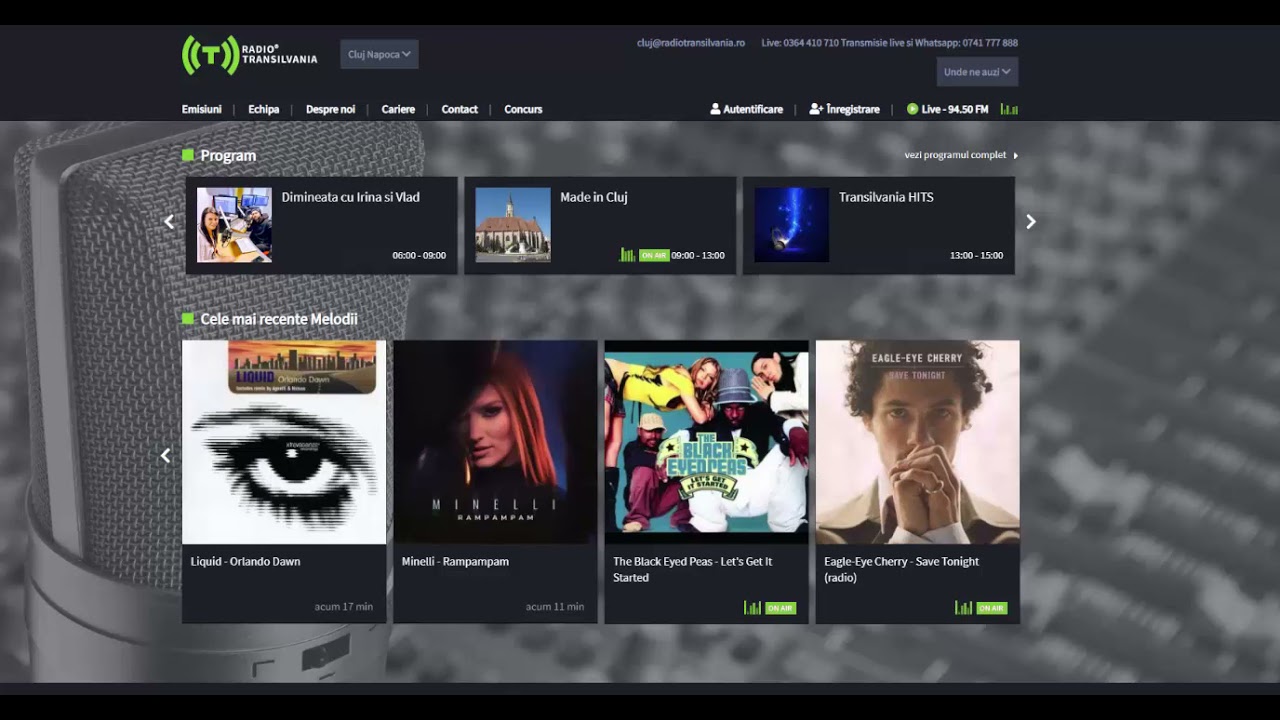This screenshot has width=1280, height=720.
Task: Click the 'acum 17 min' timestamp
Action: point(344,607)
